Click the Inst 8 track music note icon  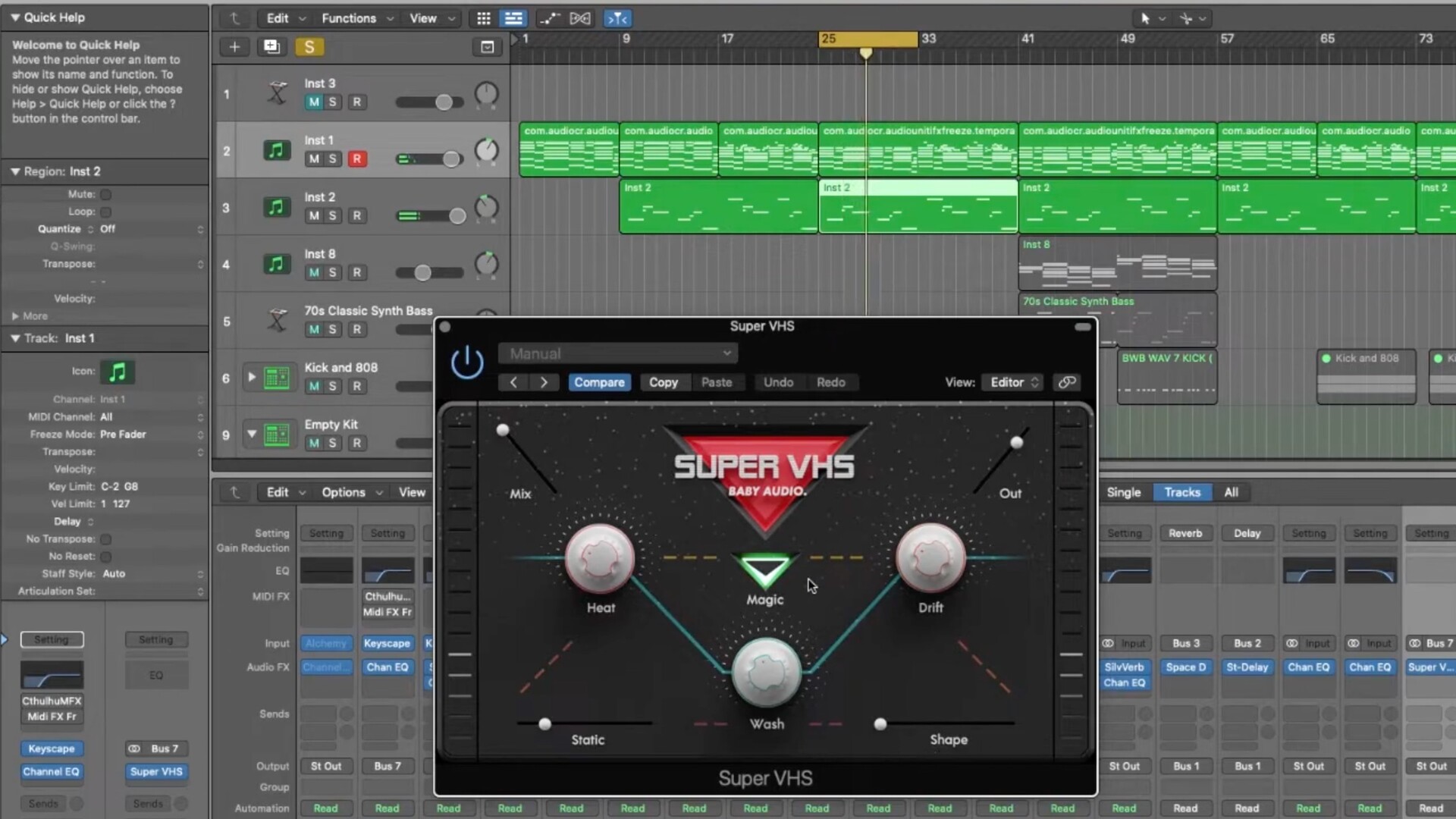277,264
